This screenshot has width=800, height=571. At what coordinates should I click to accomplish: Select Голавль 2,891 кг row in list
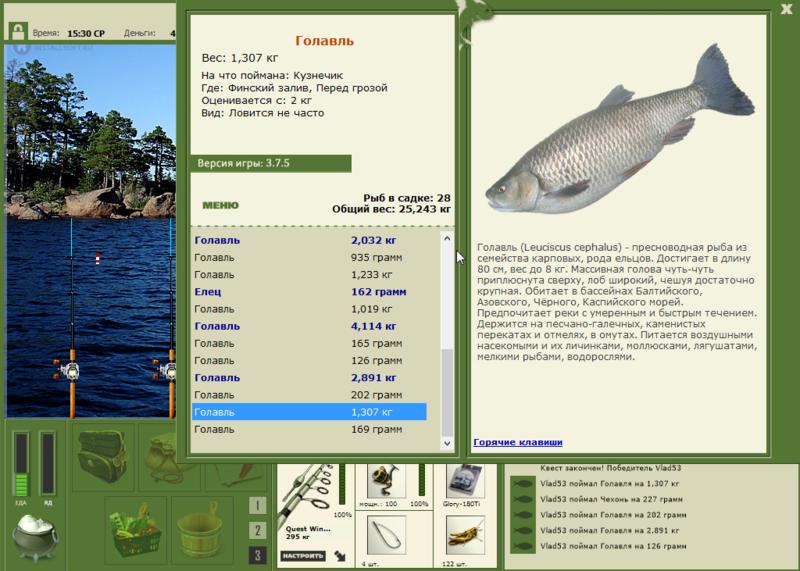tap(309, 378)
